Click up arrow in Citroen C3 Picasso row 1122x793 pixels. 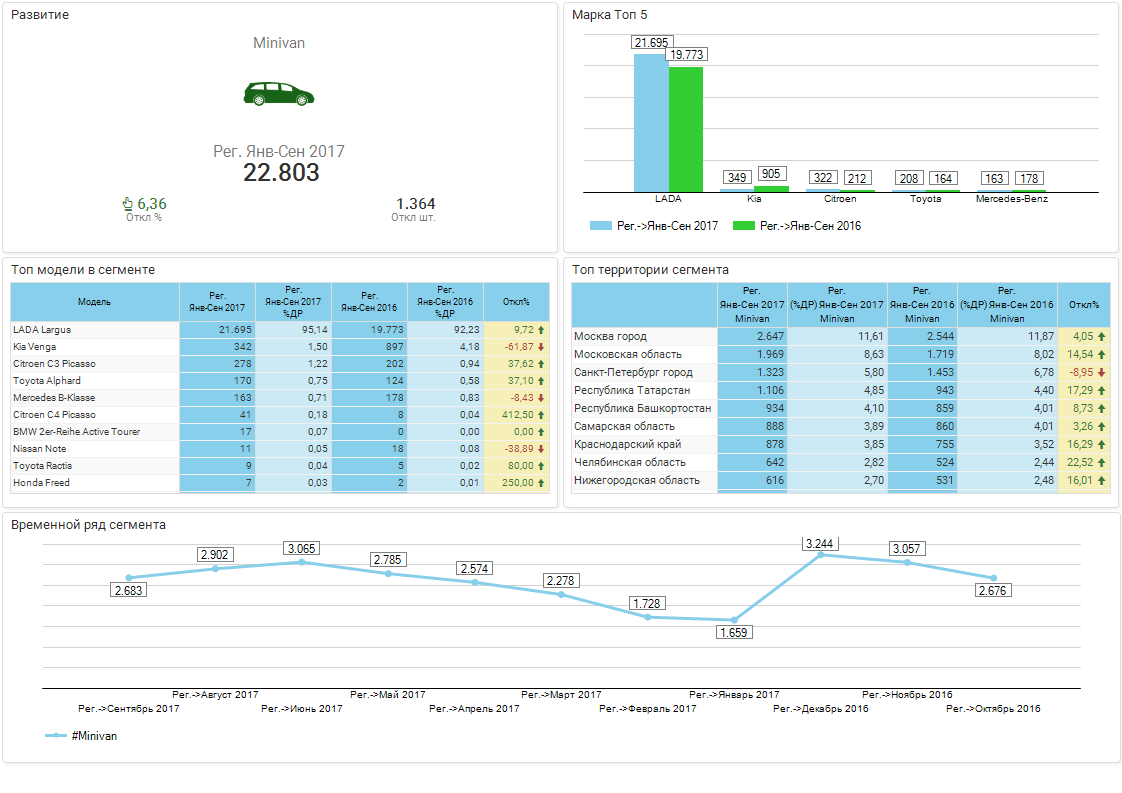pyautogui.click(x=541, y=364)
